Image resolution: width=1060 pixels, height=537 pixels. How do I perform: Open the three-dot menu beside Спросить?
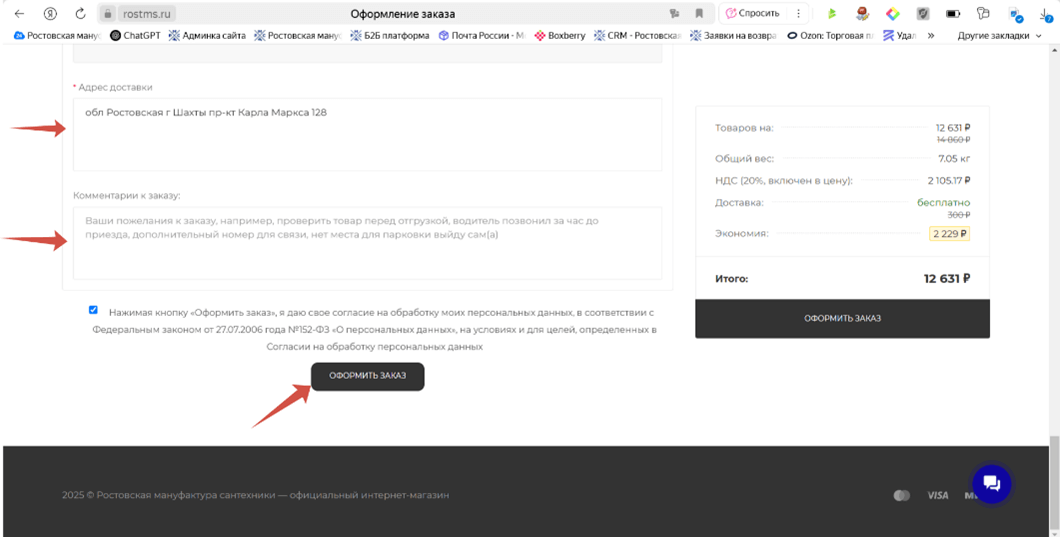pyautogui.click(x=797, y=14)
